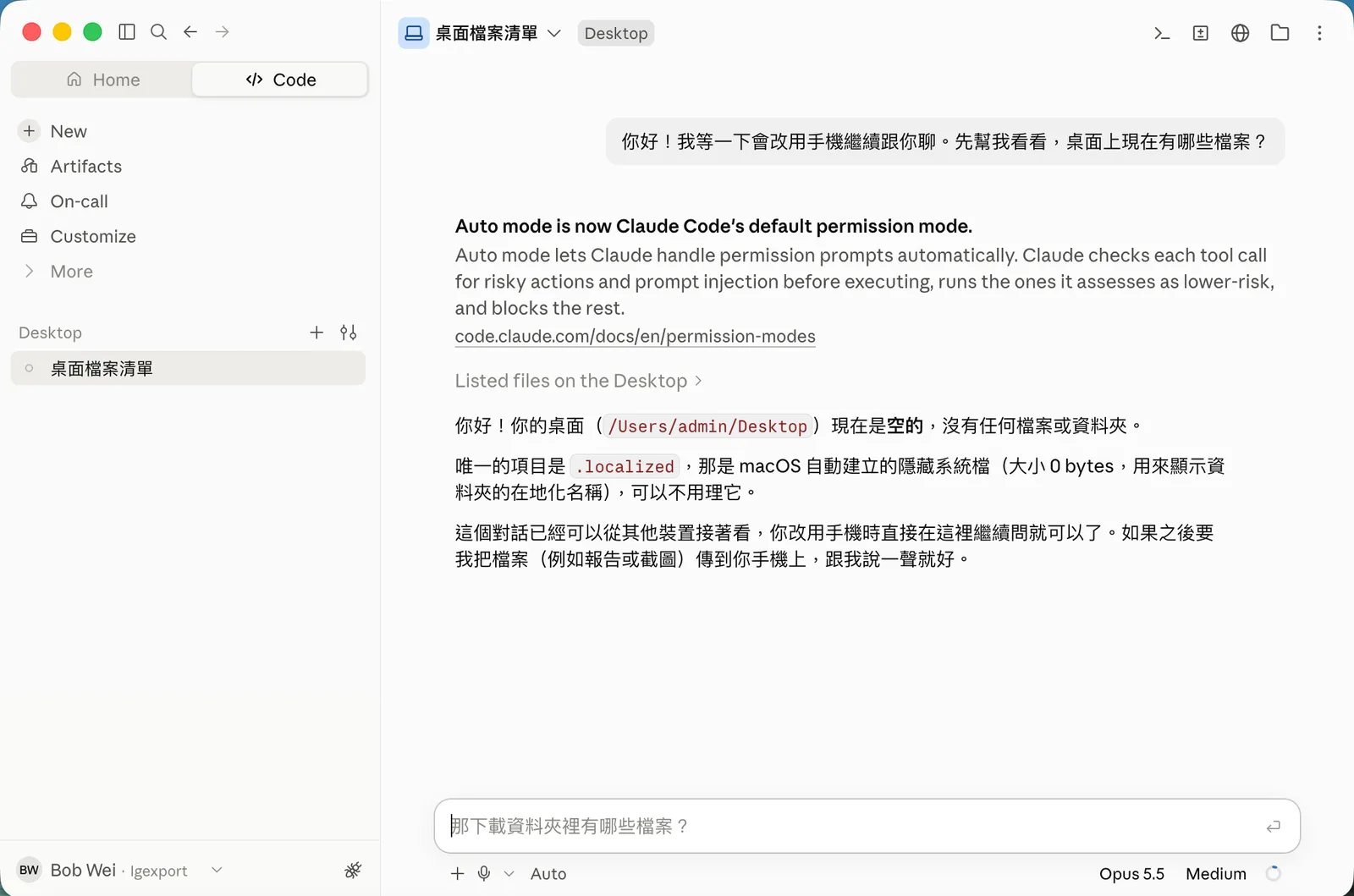Click the /Users/admin/Desktop path text
Screen dimensions: 1354x896
(707, 426)
